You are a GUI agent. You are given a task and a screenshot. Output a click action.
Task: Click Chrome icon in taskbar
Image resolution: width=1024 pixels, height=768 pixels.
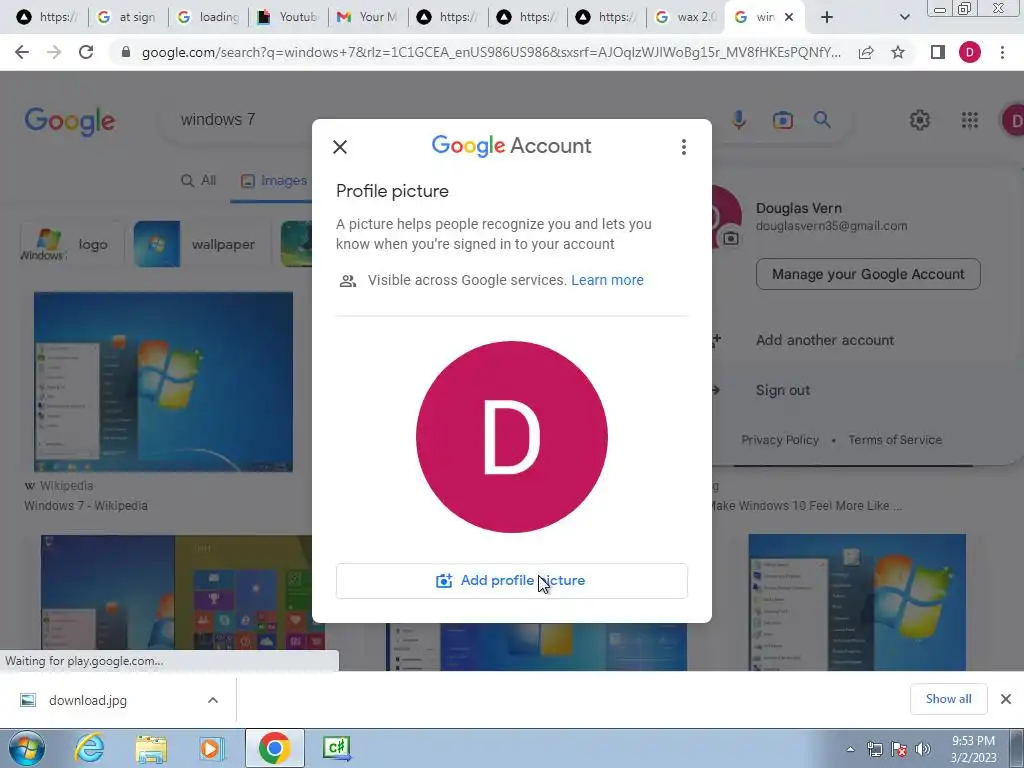tap(274, 748)
